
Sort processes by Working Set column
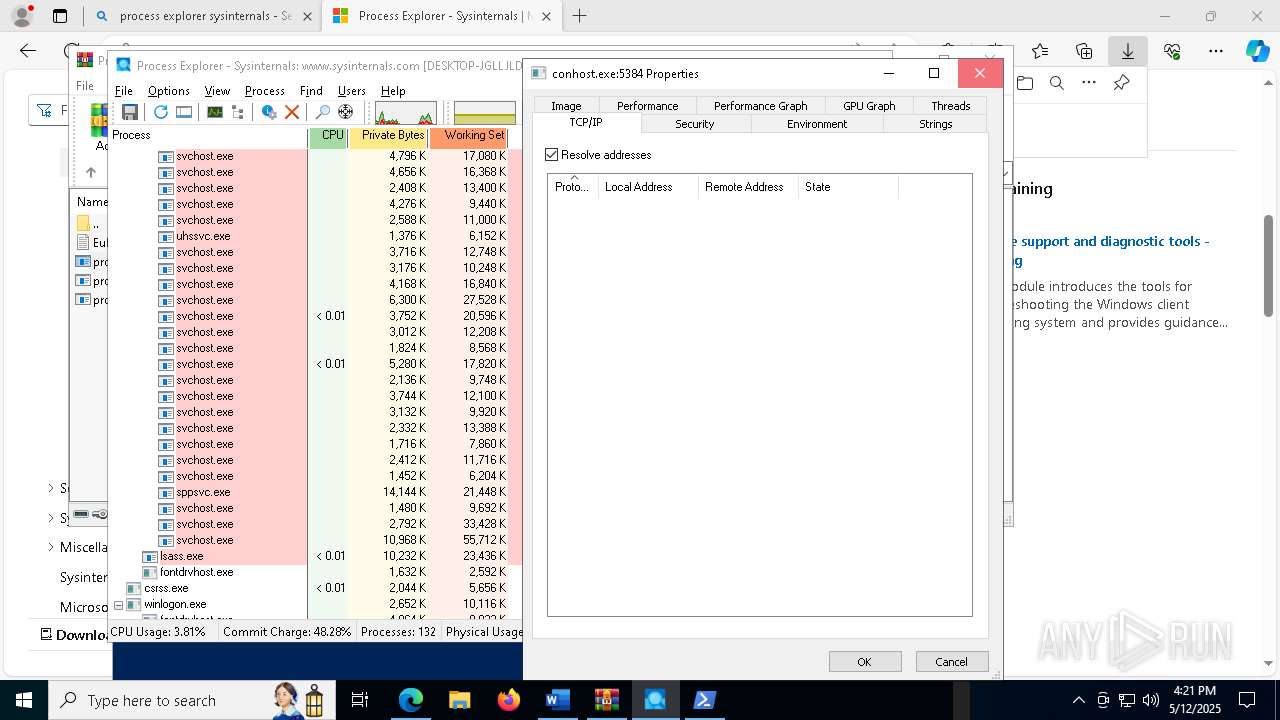(469, 137)
